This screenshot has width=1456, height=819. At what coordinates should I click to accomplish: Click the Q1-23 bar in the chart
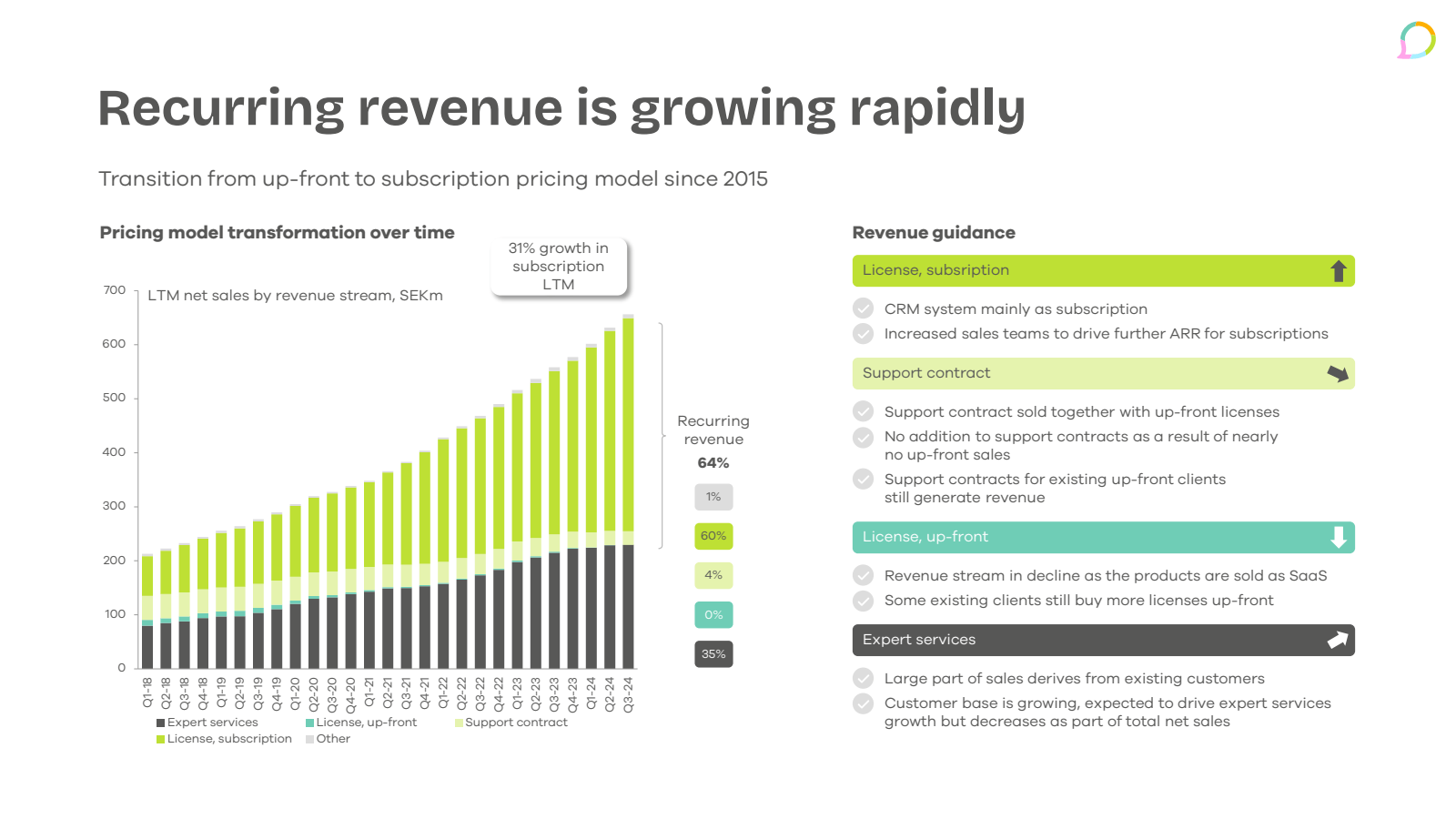[x=517, y=529]
